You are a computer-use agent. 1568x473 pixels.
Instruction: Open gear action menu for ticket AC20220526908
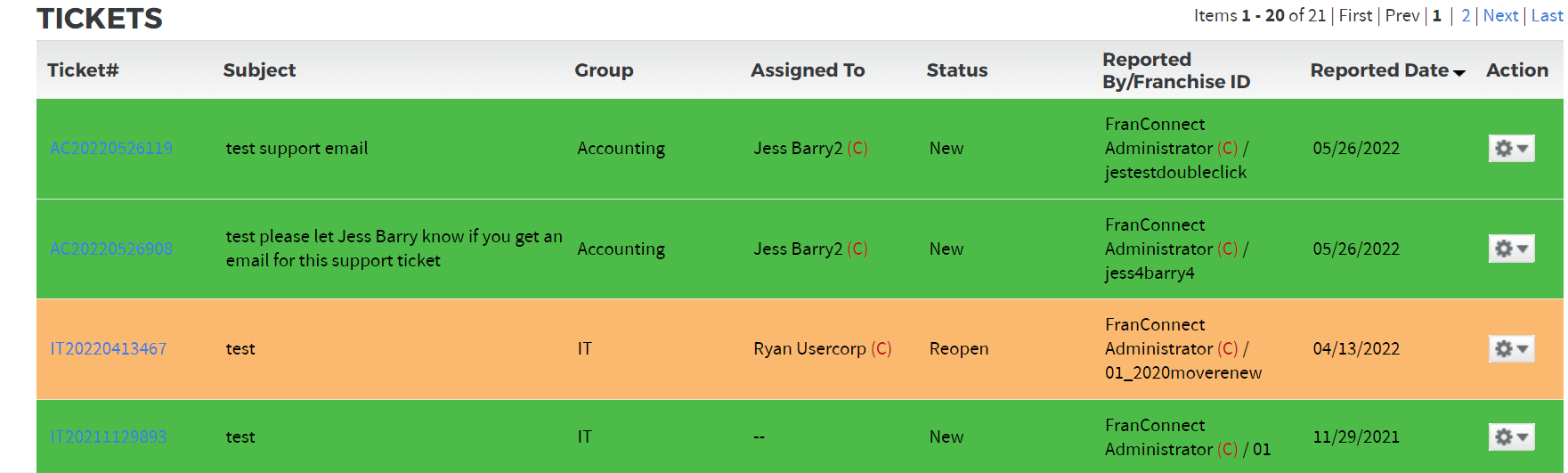click(1511, 249)
